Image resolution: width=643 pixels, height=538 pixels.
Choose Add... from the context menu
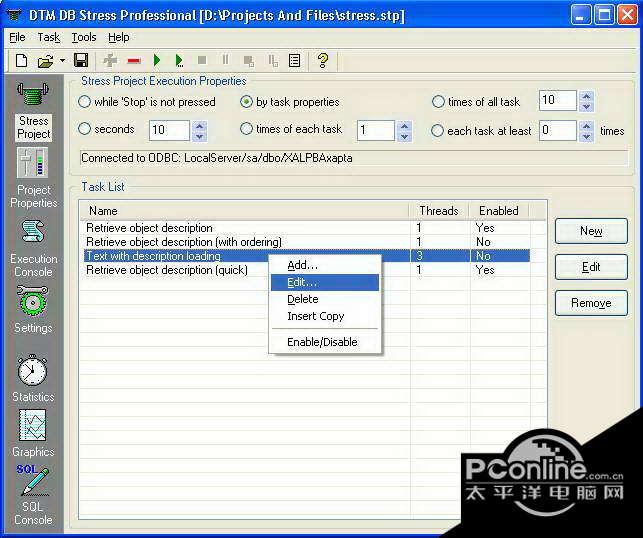point(325,265)
